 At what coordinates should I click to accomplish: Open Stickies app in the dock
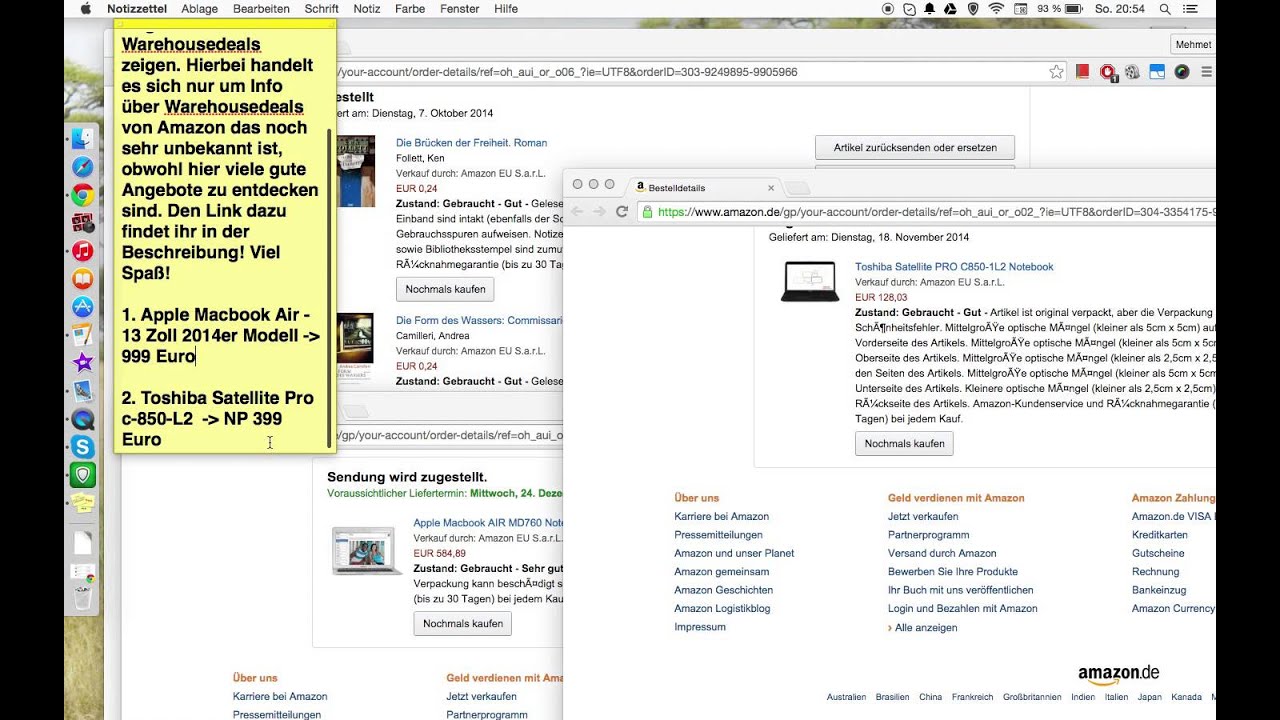pos(83,503)
